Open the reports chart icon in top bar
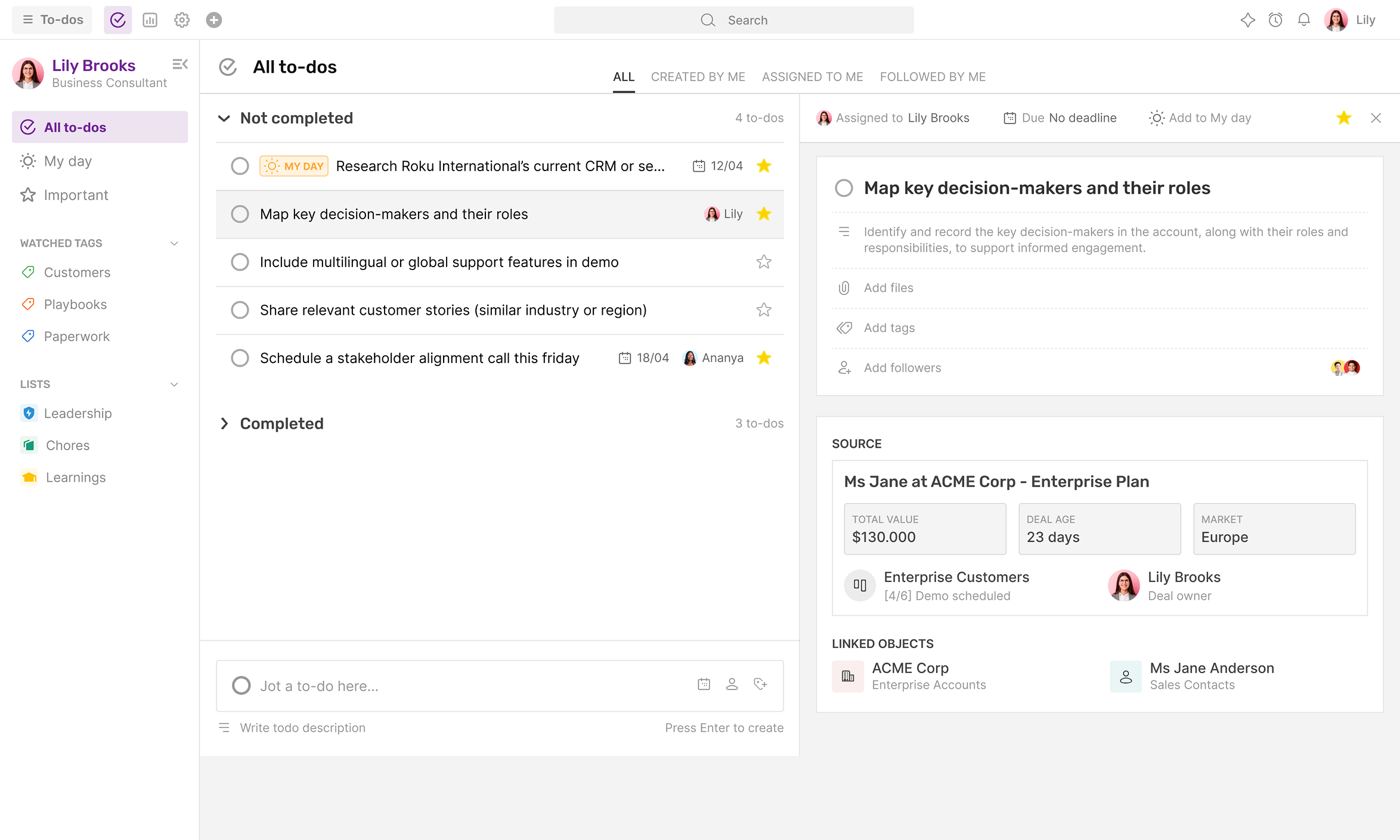The height and width of the screenshot is (840, 1400). pyautogui.click(x=150, y=20)
